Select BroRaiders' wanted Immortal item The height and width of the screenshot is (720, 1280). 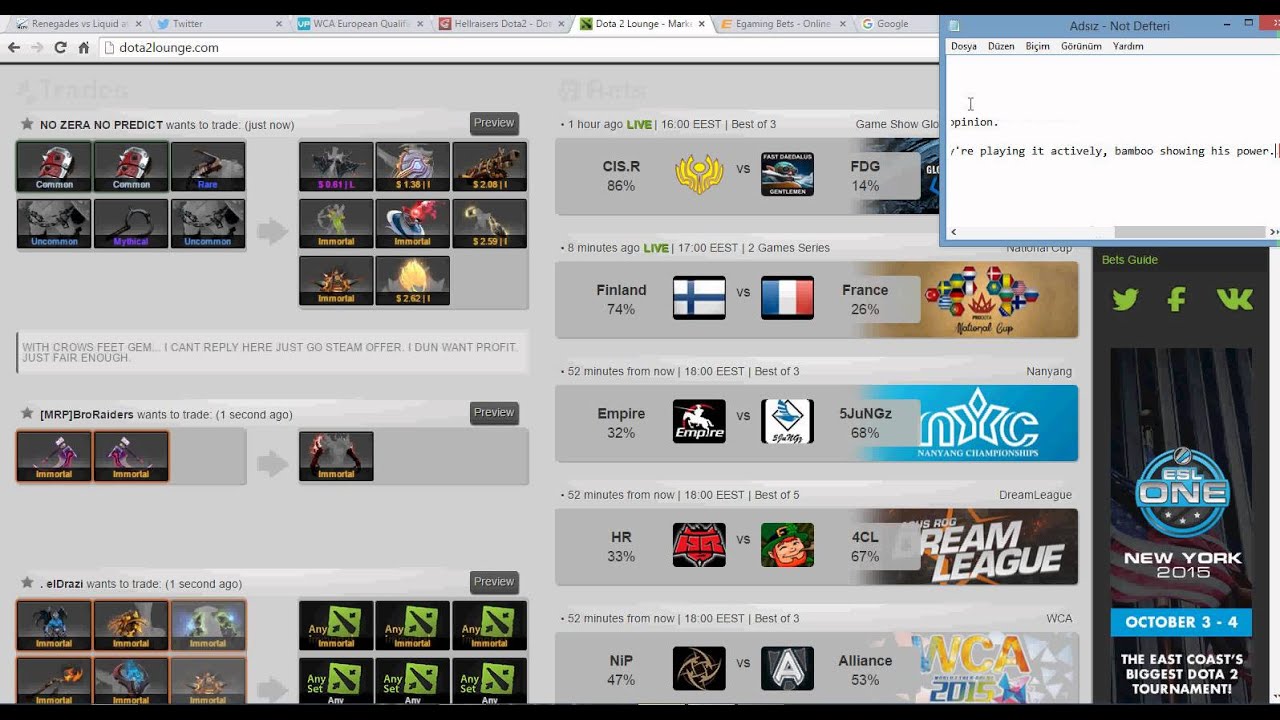pyautogui.click(x=336, y=456)
